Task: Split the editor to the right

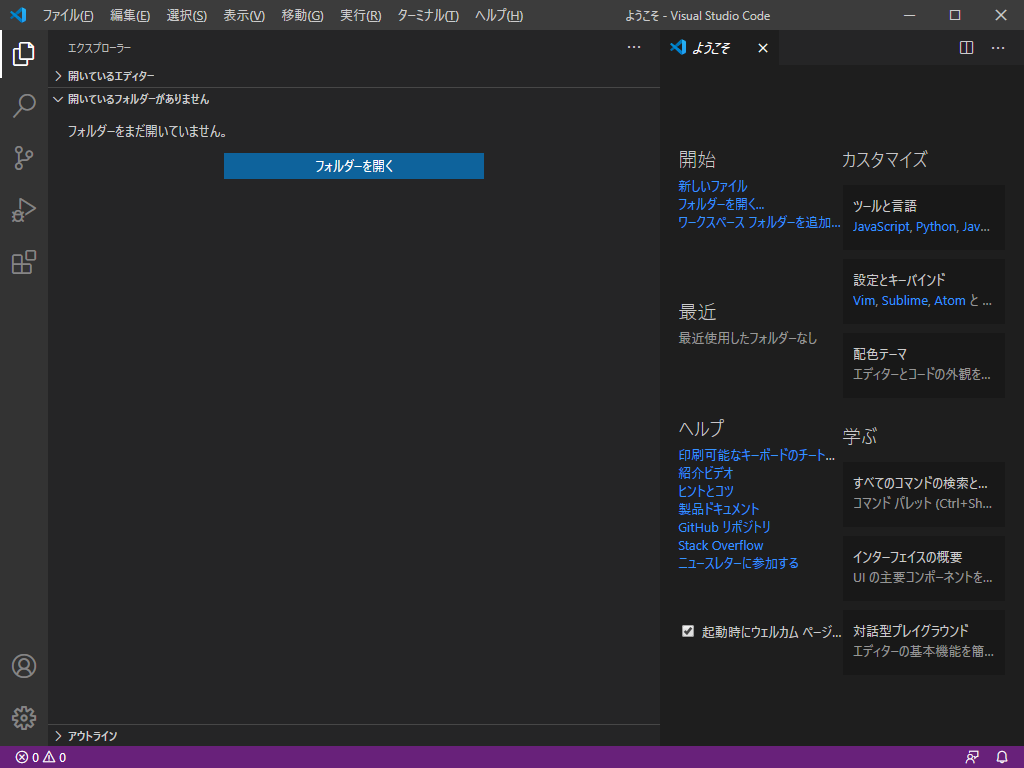Action: click(967, 48)
